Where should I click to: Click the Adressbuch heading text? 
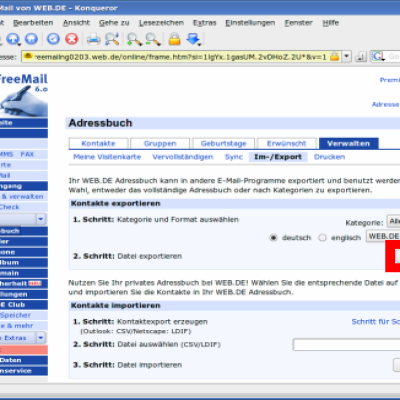pyautogui.click(x=100, y=123)
